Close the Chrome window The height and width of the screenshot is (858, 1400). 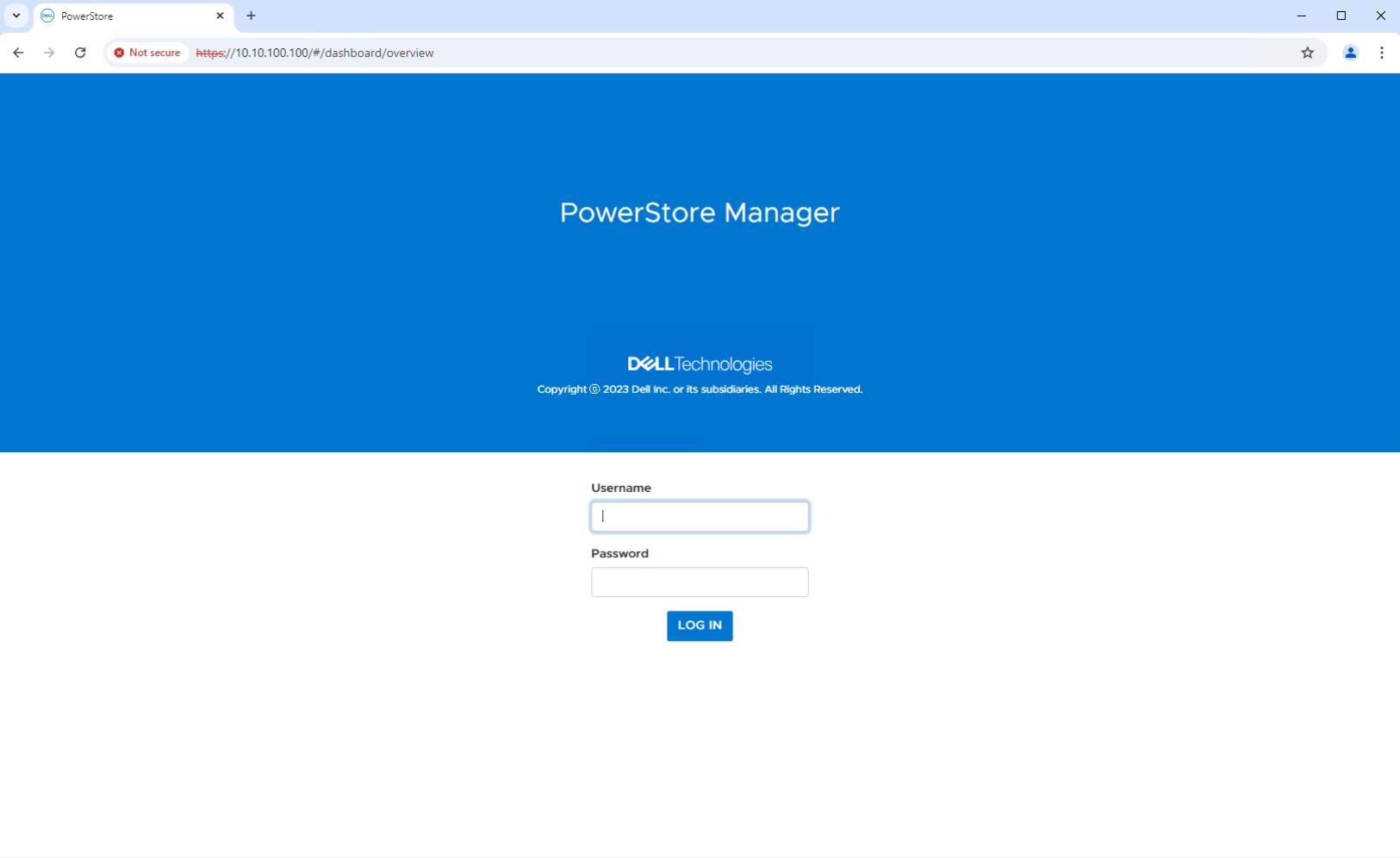[x=1380, y=16]
